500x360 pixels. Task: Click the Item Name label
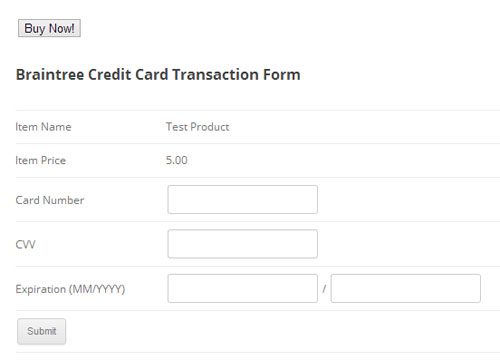pyautogui.click(x=43, y=127)
